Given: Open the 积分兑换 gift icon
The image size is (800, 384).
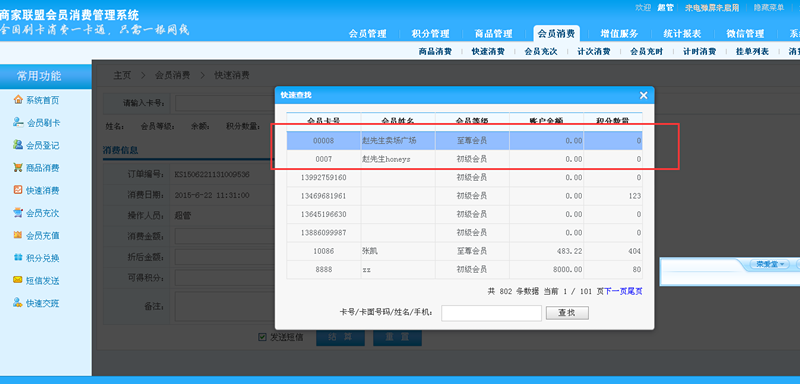Looking at the screenshot, I should [18, 258].
